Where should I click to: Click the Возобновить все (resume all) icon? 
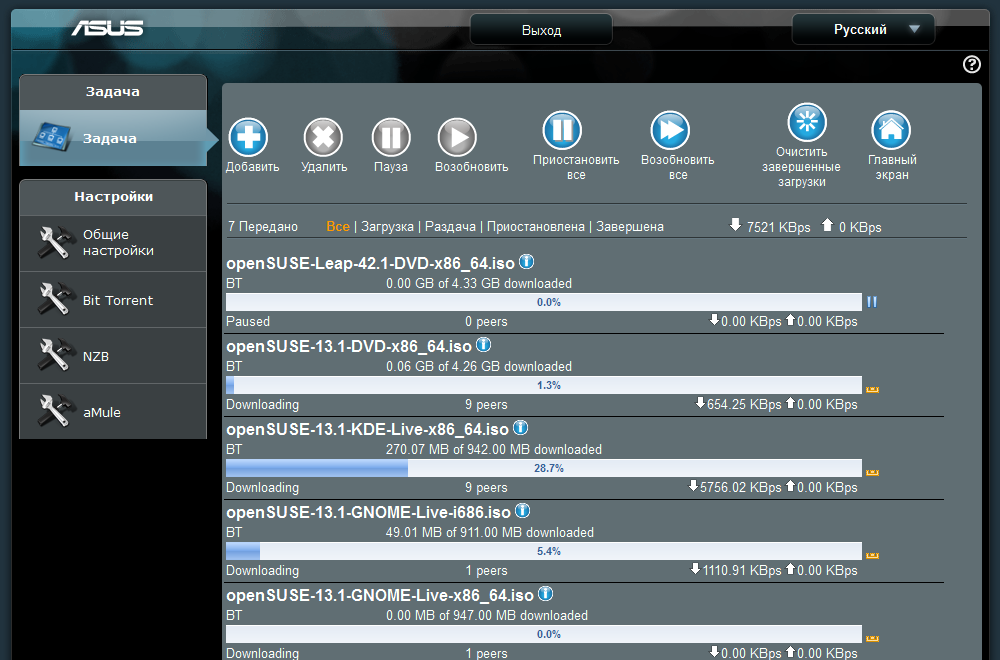point(670,130)
